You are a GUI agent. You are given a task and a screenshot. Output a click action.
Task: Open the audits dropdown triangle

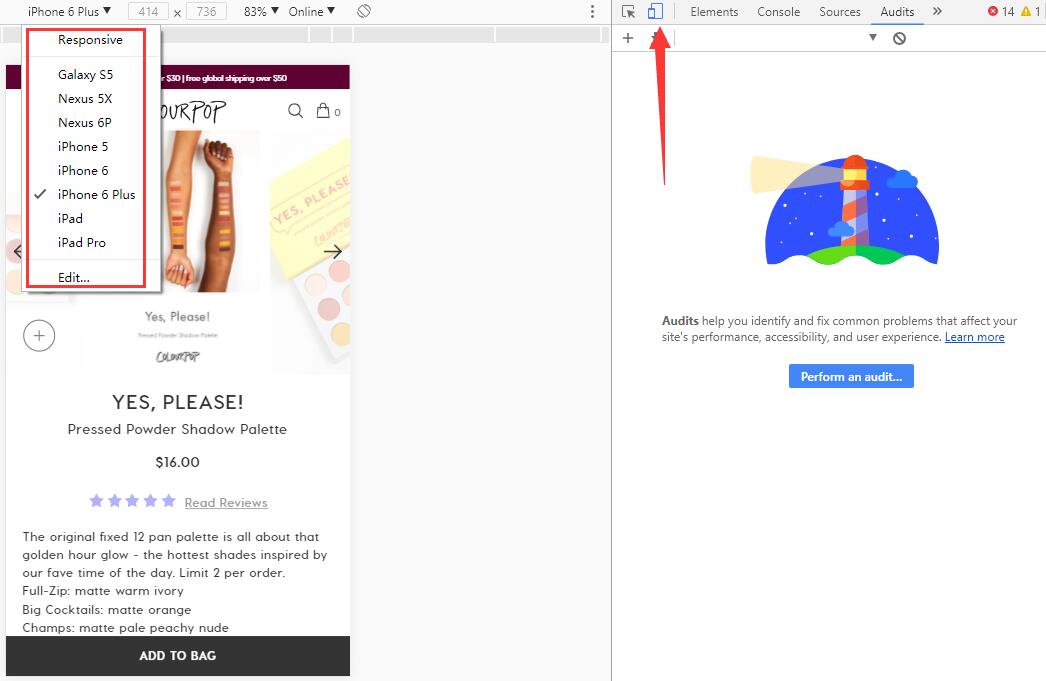[x=873, y=37]
